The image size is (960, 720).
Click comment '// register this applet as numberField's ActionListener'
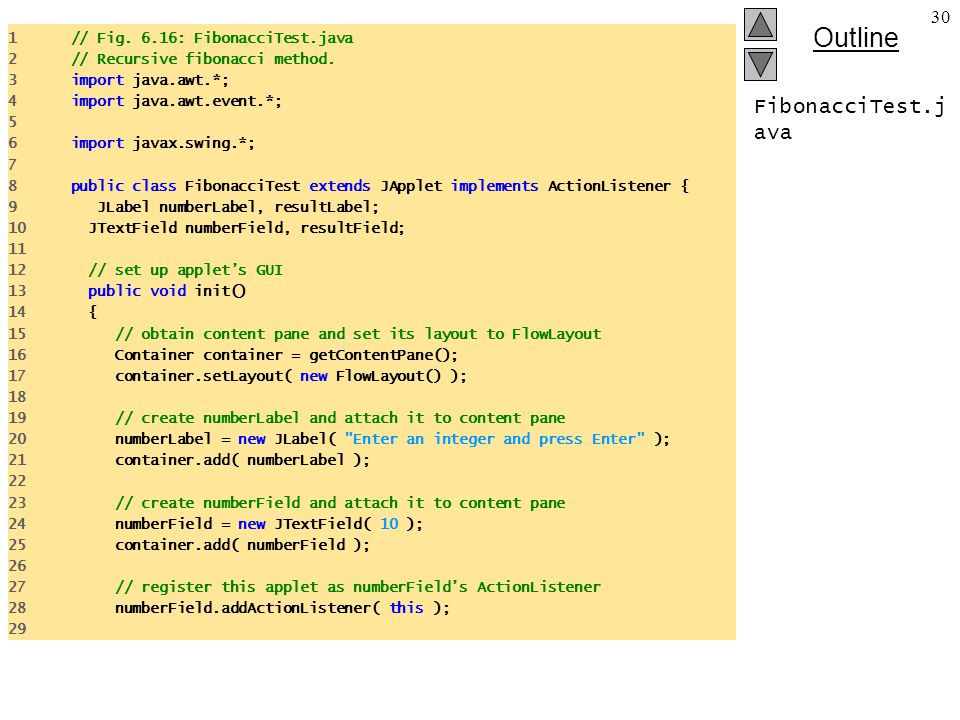tap(358, 587)
